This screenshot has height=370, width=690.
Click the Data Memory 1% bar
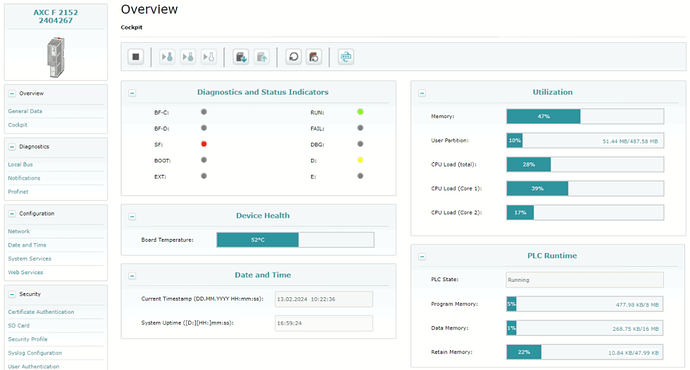[x=585, y=328]
